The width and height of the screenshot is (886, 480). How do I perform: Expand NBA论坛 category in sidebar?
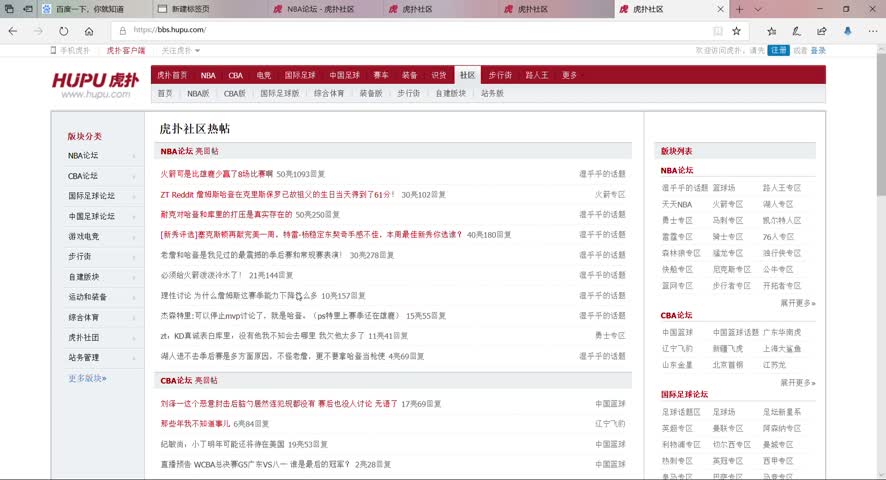click(102, 155)
